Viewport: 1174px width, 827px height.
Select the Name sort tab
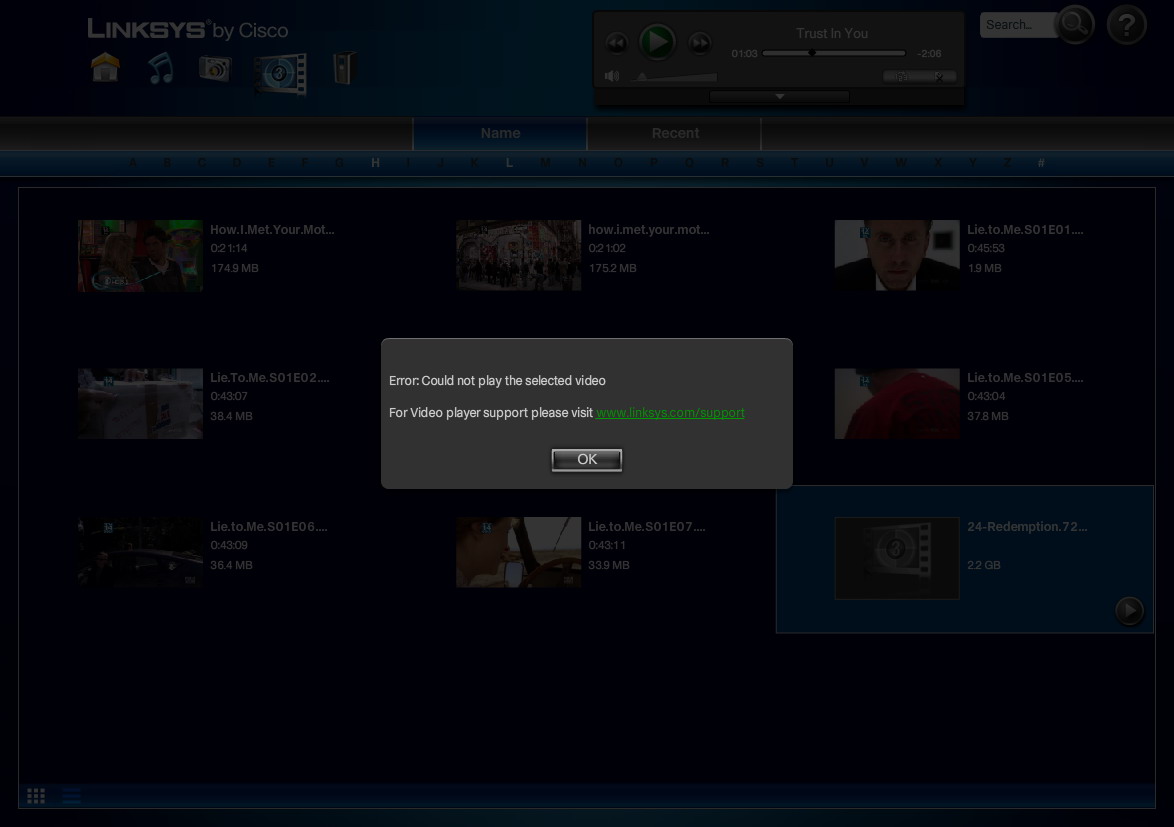pos(500,133)
